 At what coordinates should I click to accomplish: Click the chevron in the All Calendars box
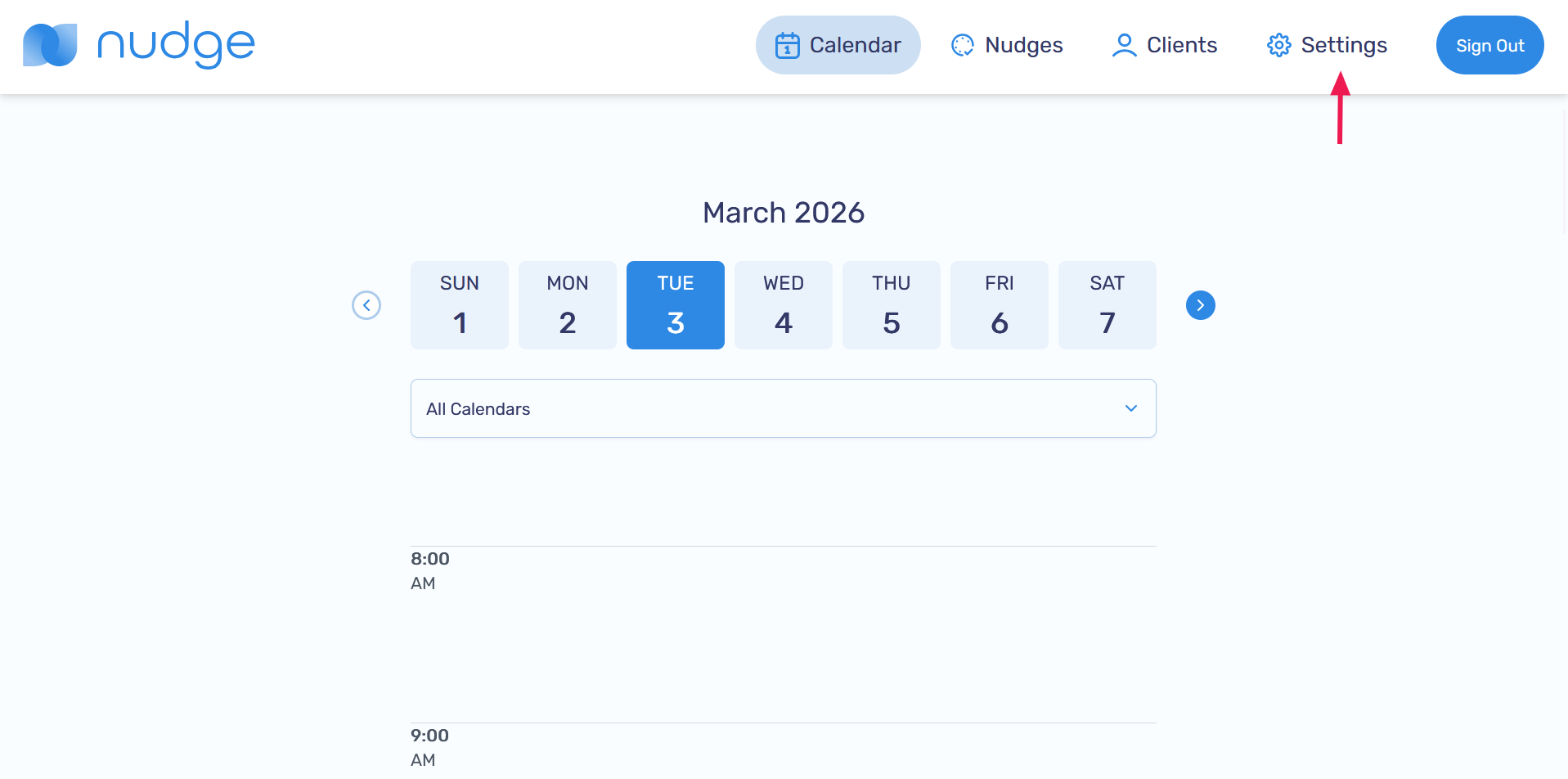click(1131, 408)
